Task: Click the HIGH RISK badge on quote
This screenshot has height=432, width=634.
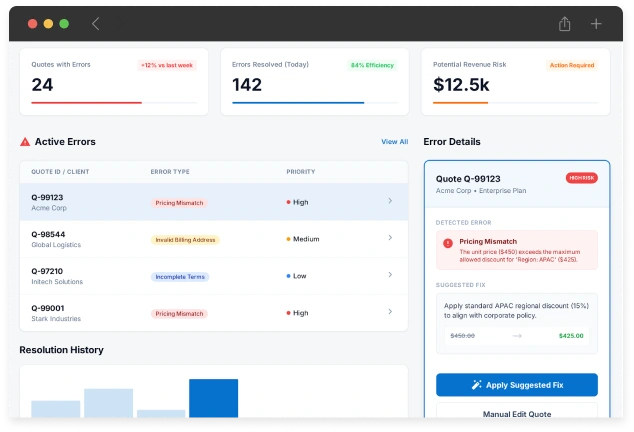Action: 582,178
